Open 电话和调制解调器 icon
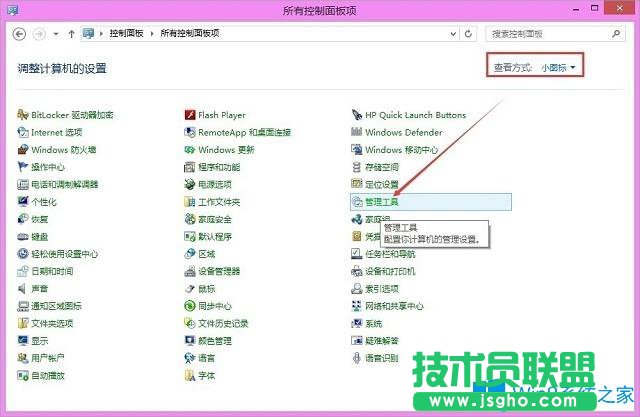This screenshot has height=417, width=640. 23,184
